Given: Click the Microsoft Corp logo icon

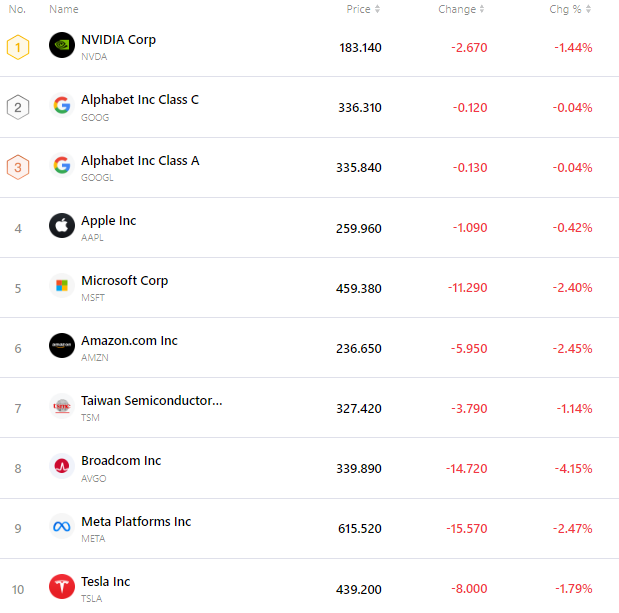Looking at the screenshot, I should tap(62, 286).
